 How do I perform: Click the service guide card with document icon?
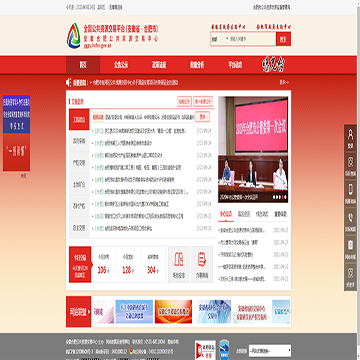(202, 264)
